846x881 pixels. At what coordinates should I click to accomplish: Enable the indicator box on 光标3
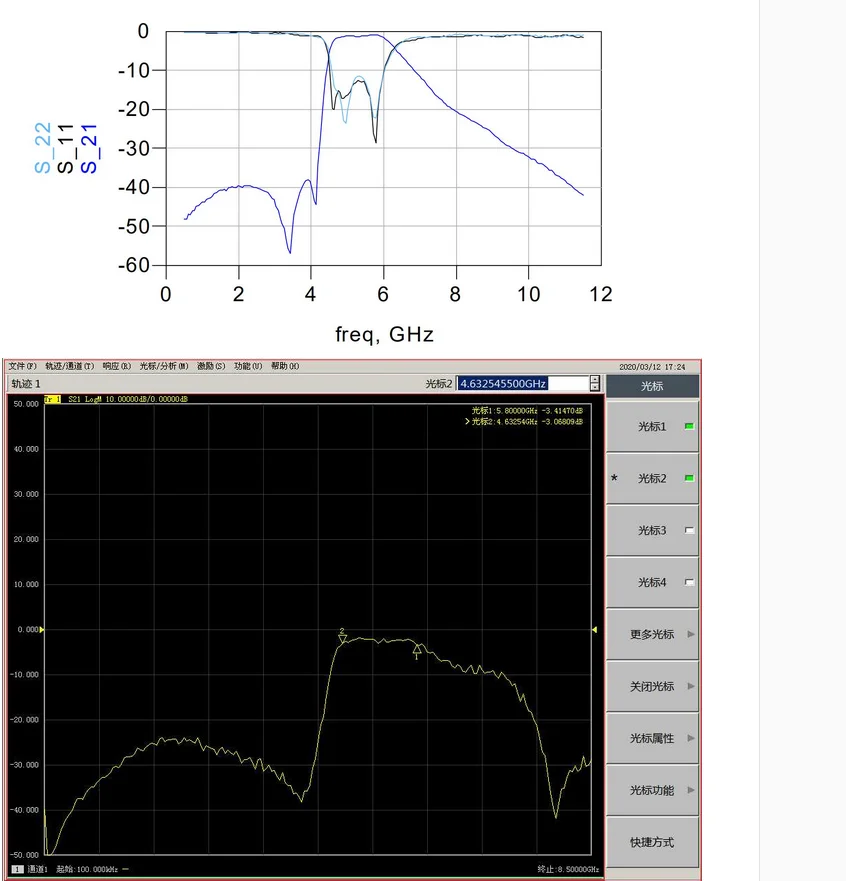coord(689,530)
